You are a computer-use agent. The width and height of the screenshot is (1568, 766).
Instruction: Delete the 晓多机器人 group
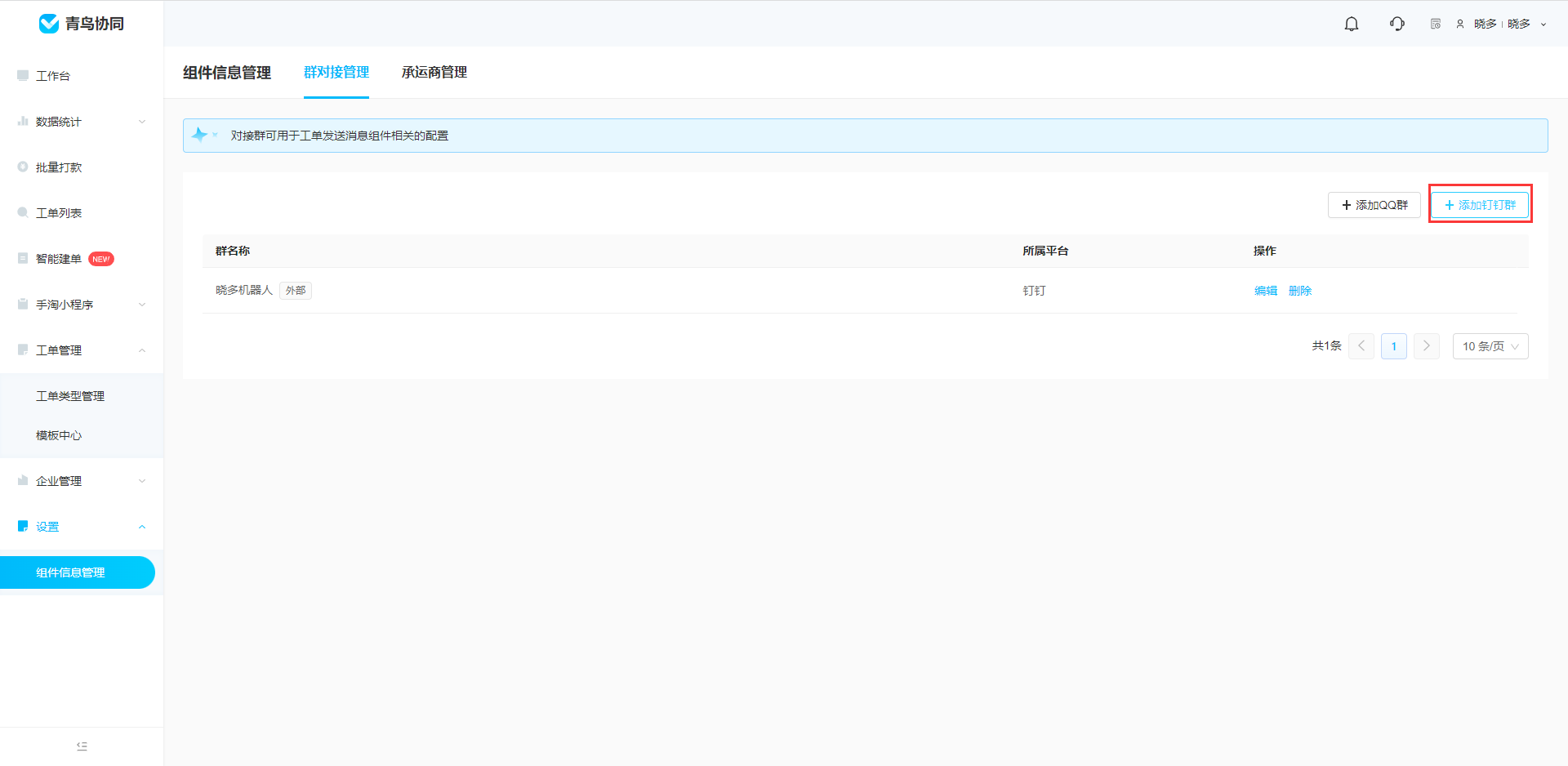tap(1300, 291)
